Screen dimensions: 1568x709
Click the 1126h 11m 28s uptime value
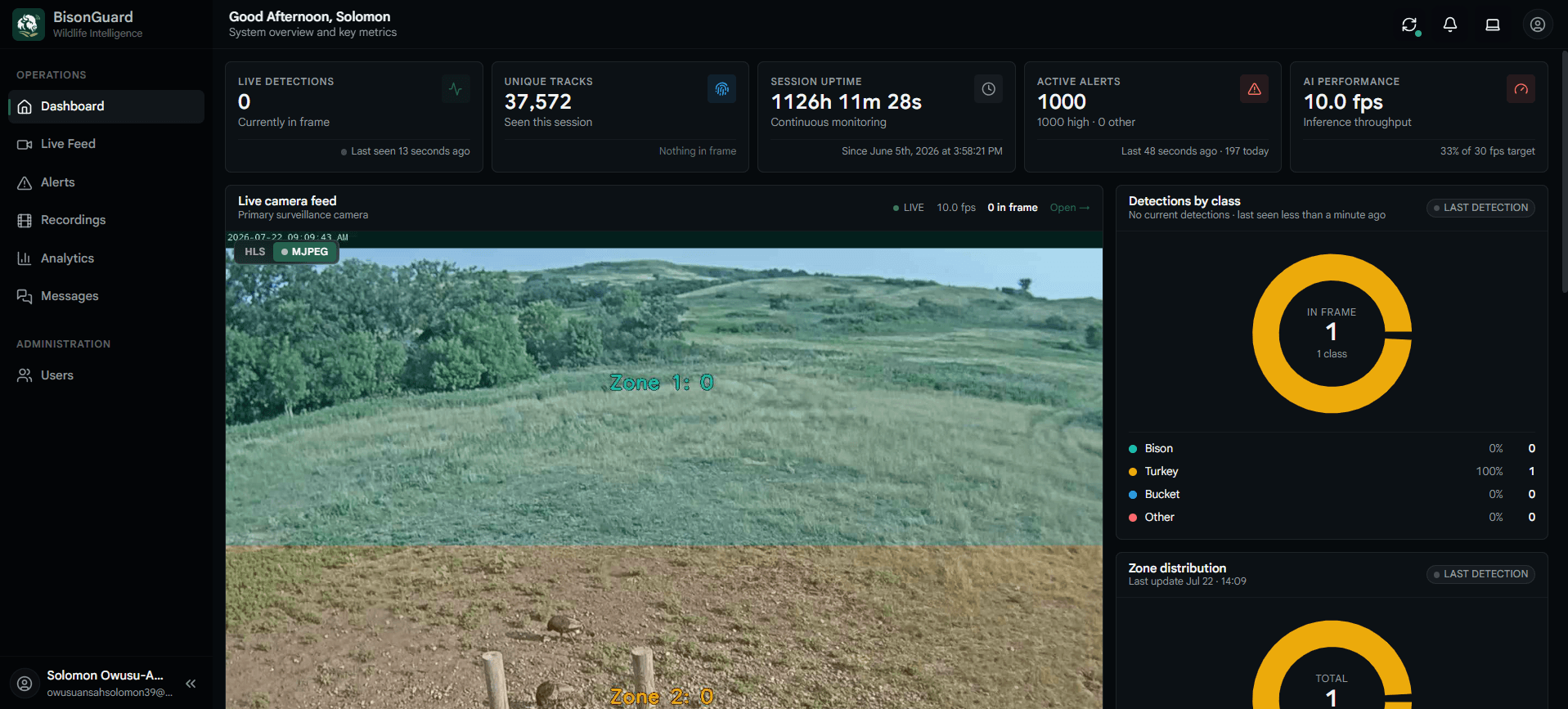coord(846,101)
